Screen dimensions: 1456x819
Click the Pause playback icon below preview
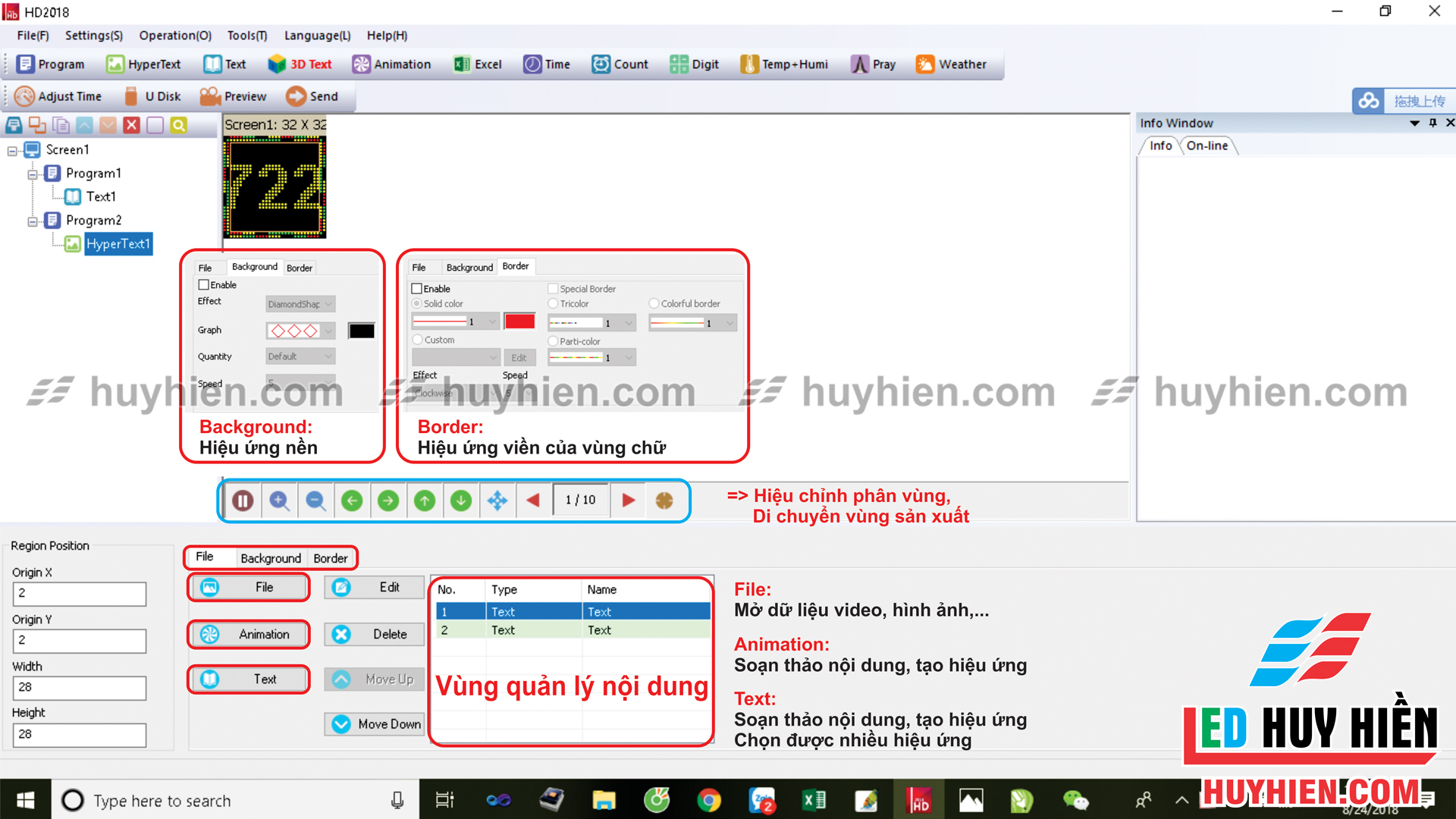[x=242, y=500]
